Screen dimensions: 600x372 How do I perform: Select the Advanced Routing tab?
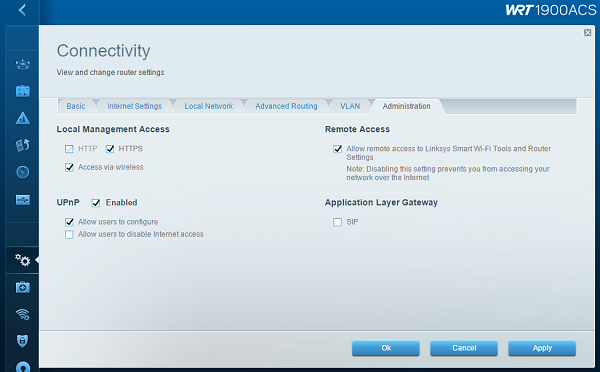coord(286,106)
